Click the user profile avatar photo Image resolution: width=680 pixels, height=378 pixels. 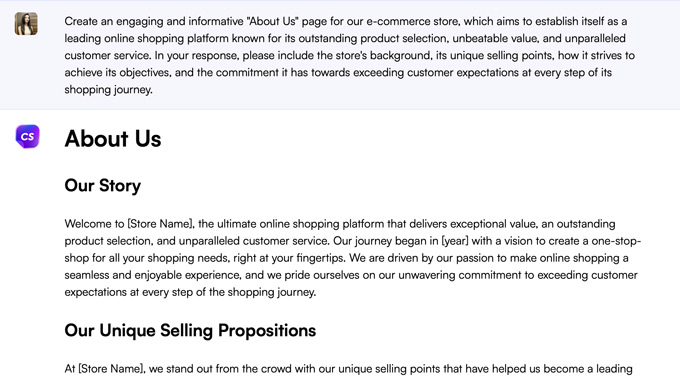pos(26,23)
